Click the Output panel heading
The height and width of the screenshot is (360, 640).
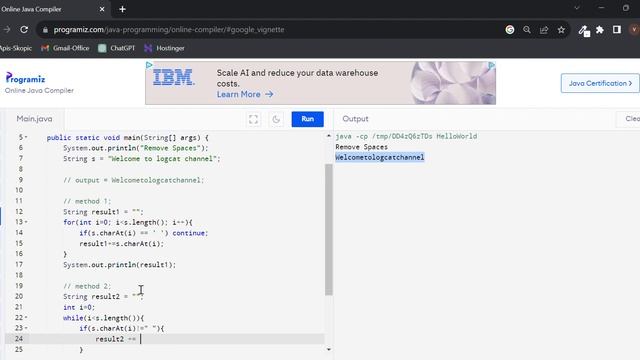(x=355, y=119)
